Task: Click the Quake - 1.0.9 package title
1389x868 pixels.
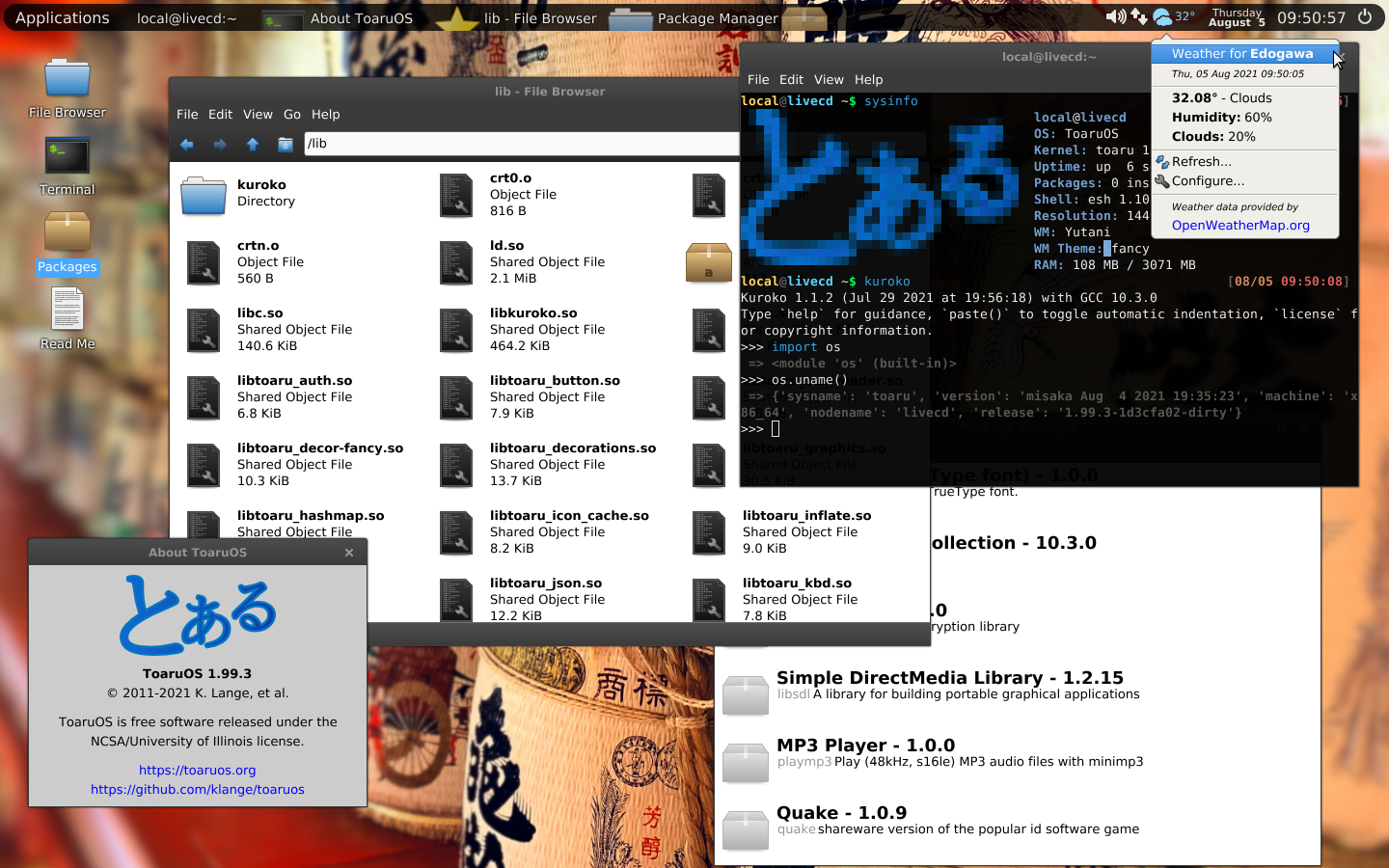Action: point(841,813)
